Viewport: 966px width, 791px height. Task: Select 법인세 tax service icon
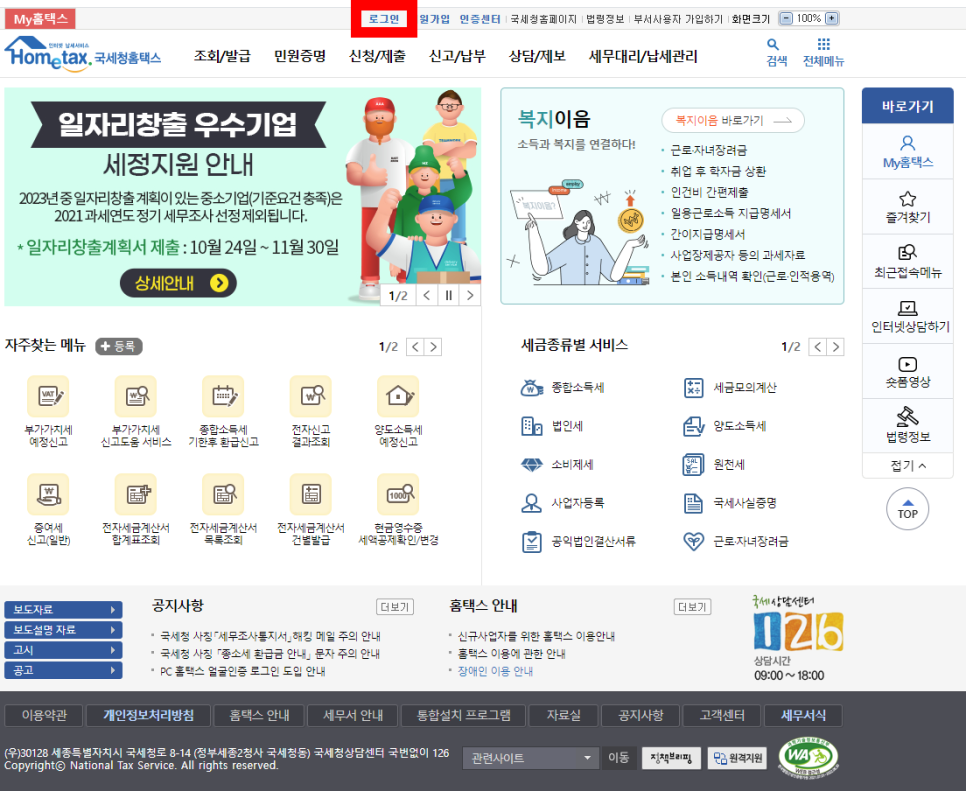coord(532,426)
